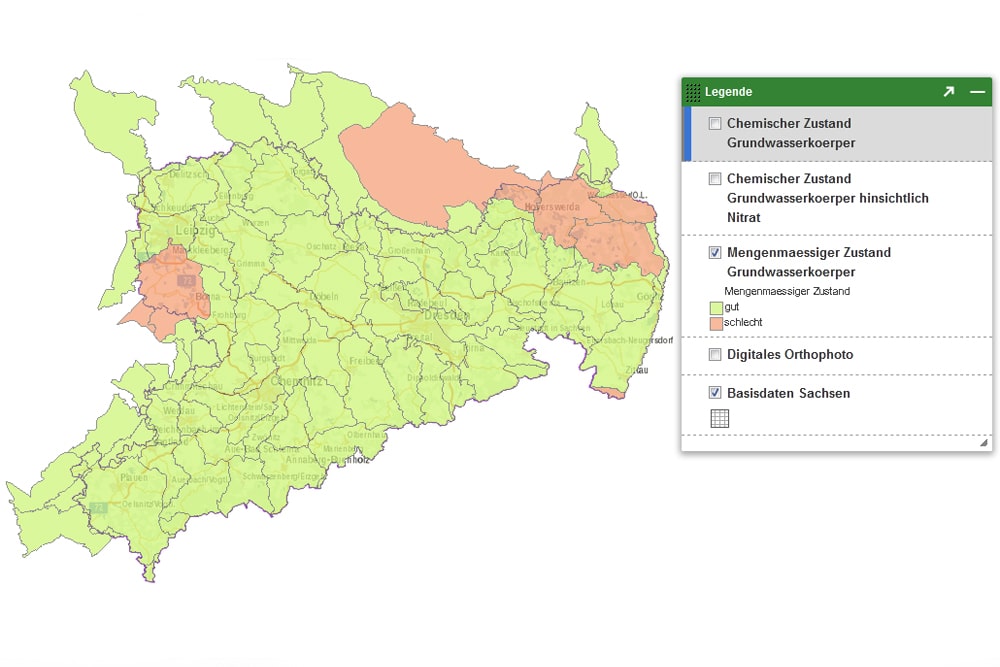Screen dimensions: 1000x667
Task: Enable the Digitales Orthophoto checkbox
Action: point(715,355)
